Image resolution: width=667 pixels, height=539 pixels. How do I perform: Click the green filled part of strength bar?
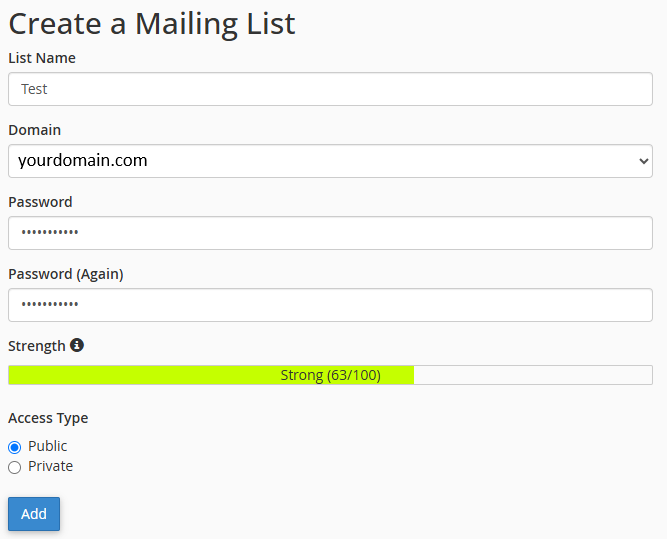click(150, 375)
